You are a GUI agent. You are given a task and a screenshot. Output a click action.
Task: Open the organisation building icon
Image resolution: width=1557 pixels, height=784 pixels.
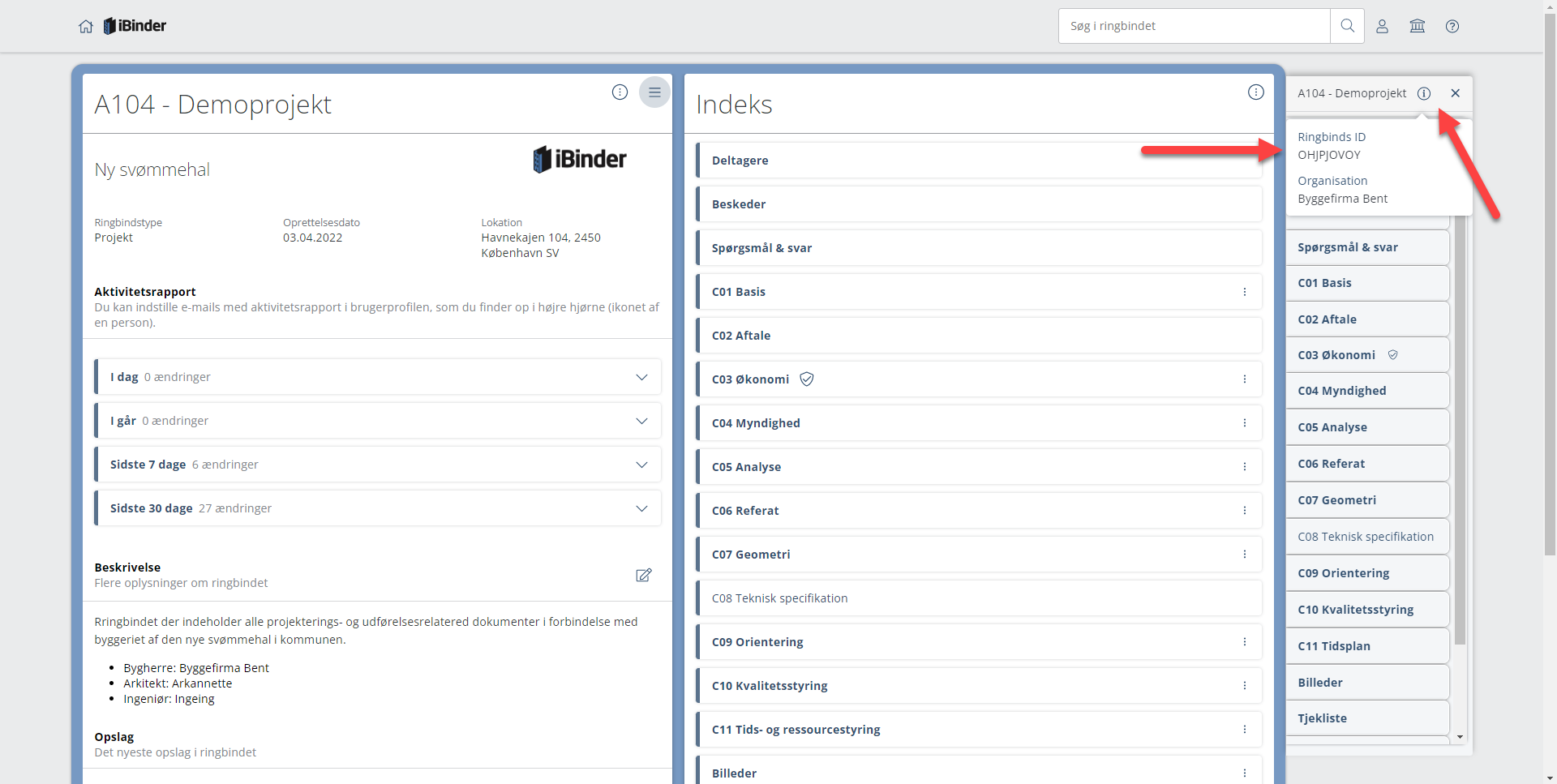1417,26
